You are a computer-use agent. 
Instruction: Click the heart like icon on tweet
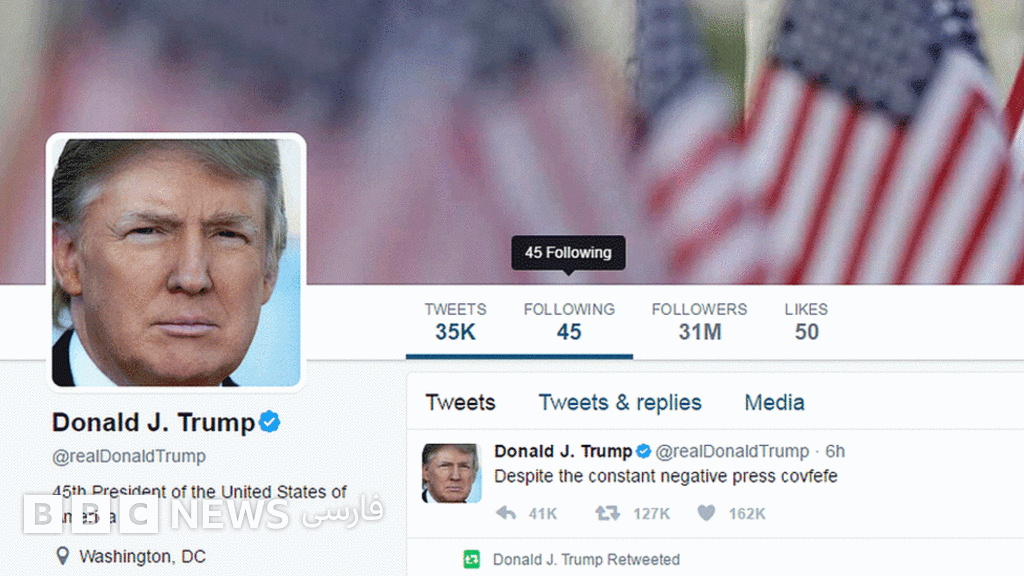pos(706,513)
